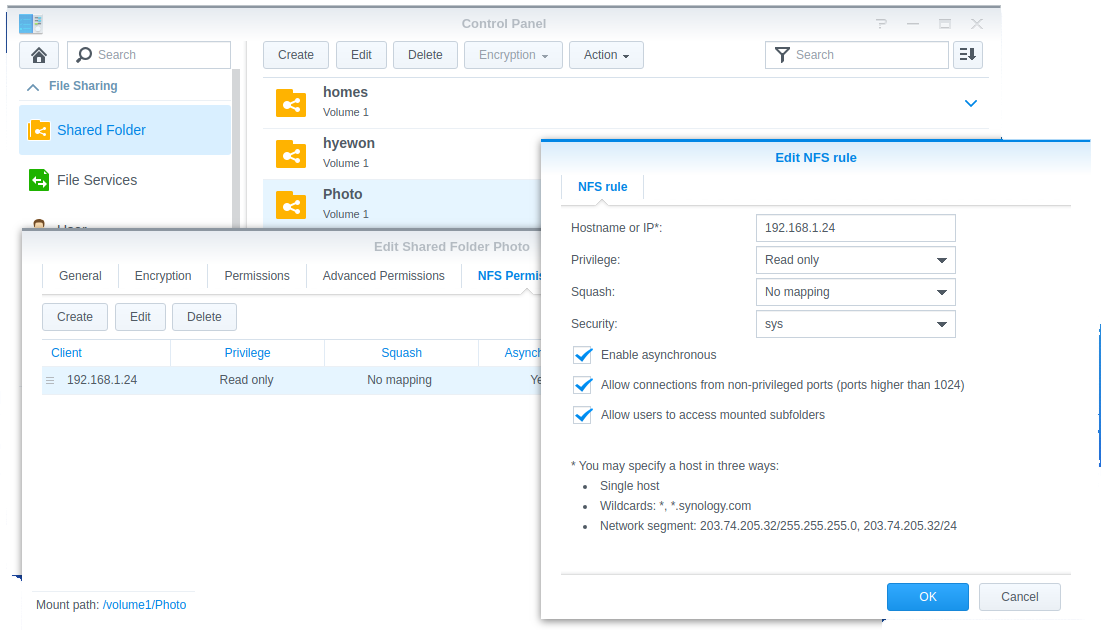Open the Encryption dropdown button

tap(513, 55)
